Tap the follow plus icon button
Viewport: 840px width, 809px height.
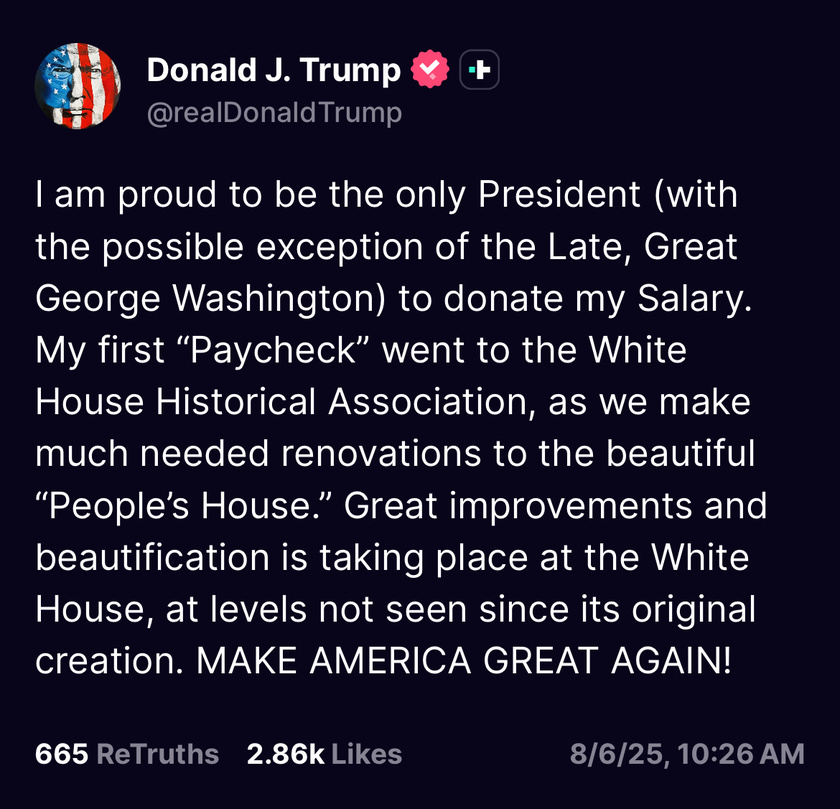(x=479, y=69)
